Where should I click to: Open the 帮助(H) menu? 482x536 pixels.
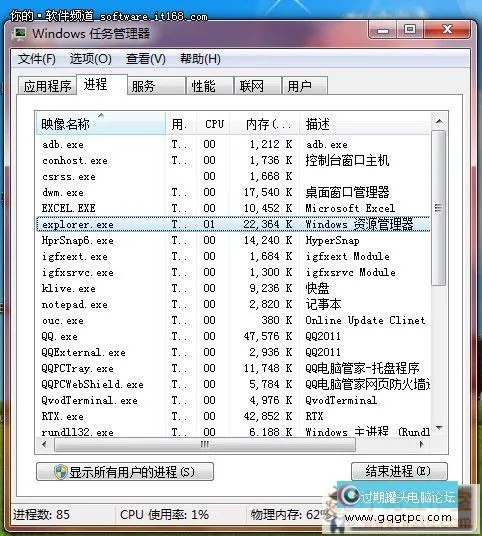pyautogui.click(x=200, y=59)
